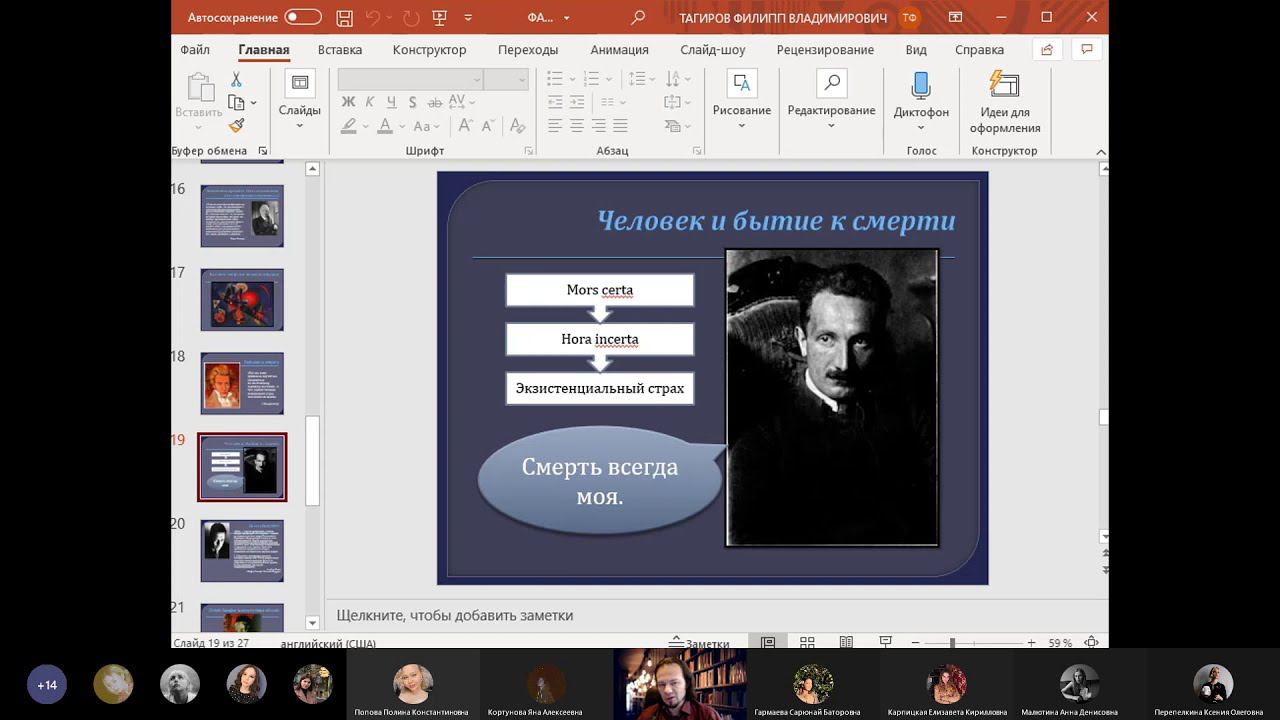Switch to slide sorter view icon
1280x720 pixels.
pos(807,643)
